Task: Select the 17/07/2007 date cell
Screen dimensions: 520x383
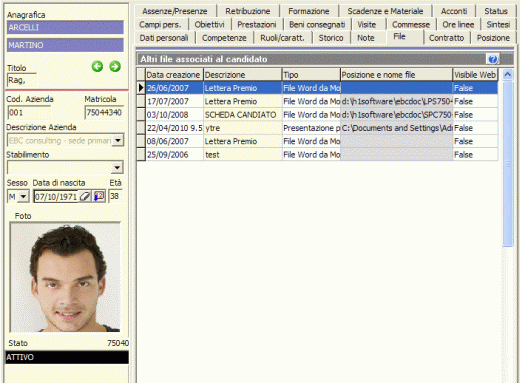Action: (x=174, y=101)
